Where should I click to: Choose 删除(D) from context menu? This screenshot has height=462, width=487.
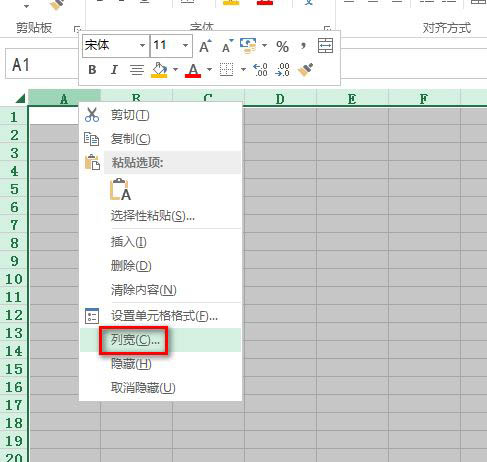[x=160, y=266]
